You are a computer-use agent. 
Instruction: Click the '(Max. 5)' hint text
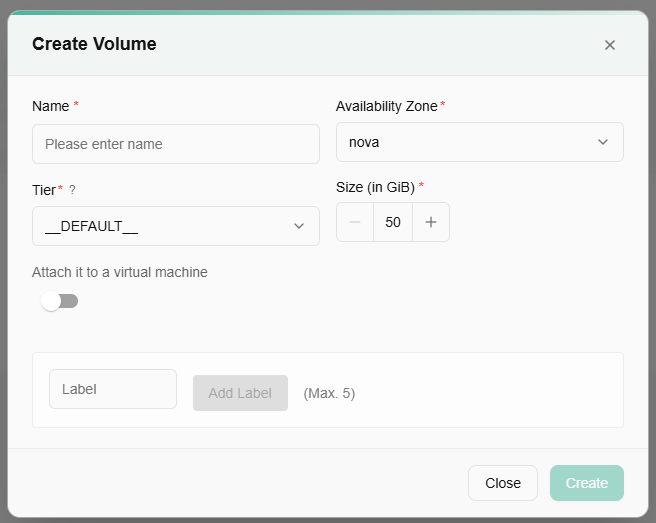point(329,393)
